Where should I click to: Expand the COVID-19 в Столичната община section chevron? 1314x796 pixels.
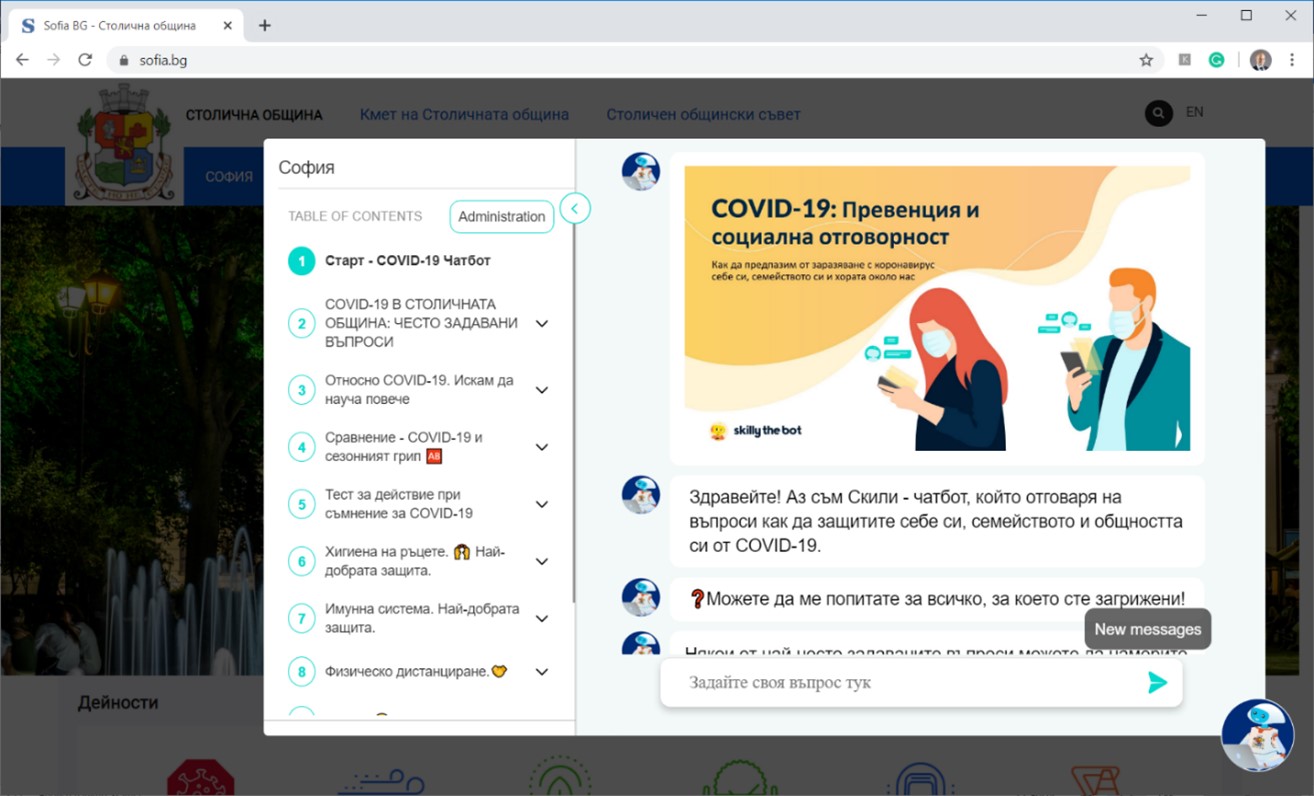(542, 323)
